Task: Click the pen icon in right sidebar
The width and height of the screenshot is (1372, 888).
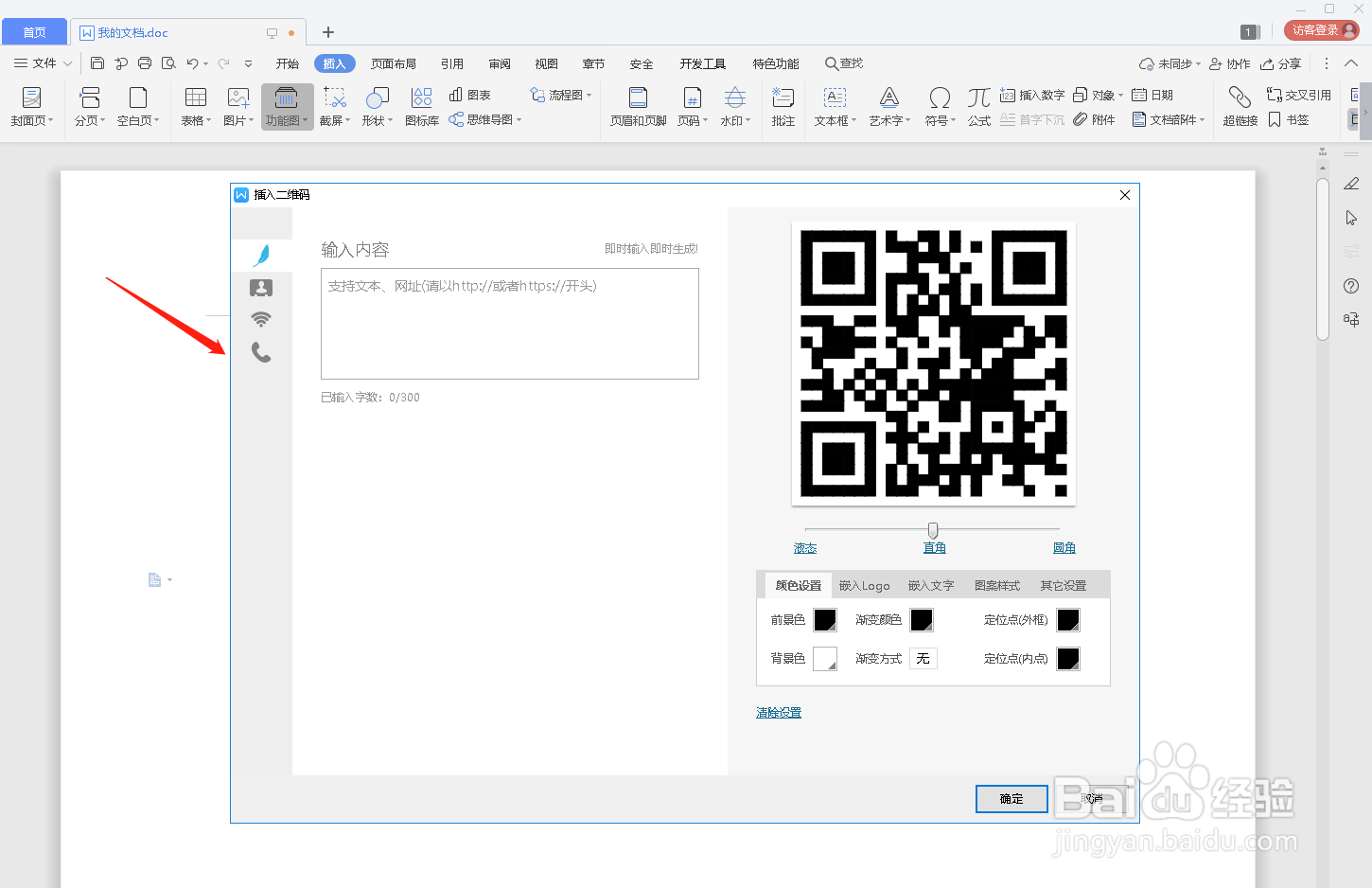Action: pyautogui.click(x=1351, y=184)
